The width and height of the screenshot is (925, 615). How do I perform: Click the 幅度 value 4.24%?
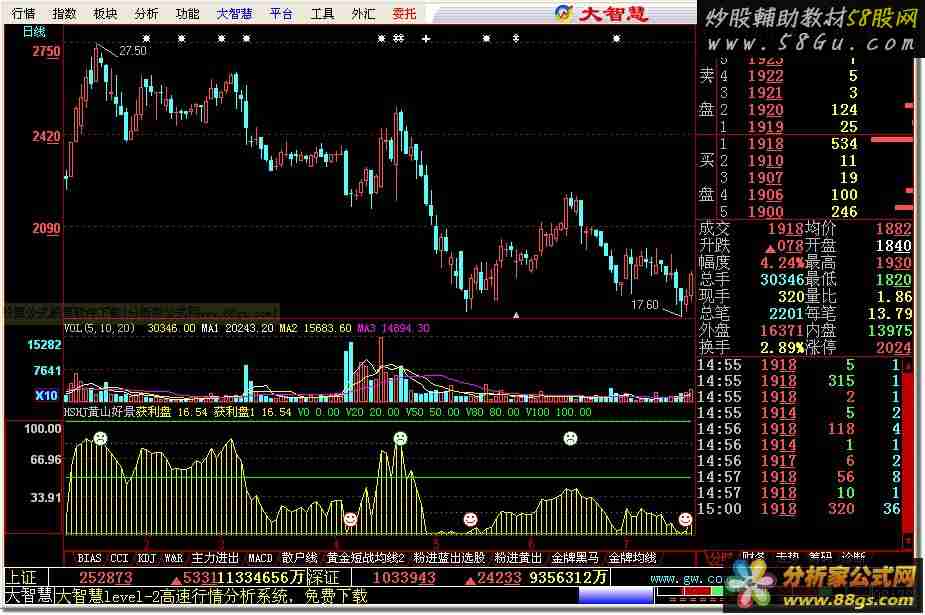point(781,262)
